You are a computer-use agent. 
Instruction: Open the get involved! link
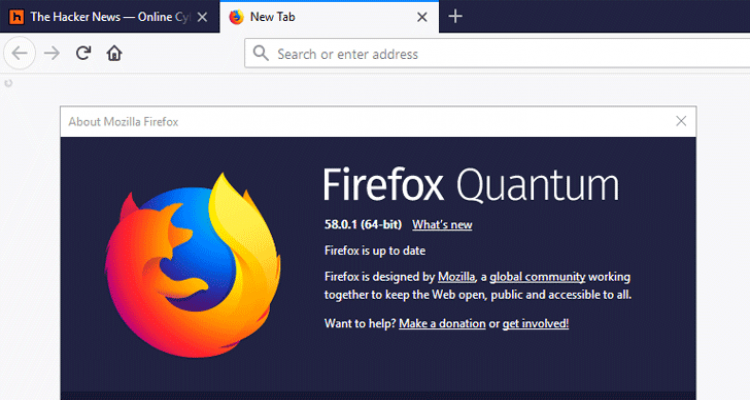(535, 324)
